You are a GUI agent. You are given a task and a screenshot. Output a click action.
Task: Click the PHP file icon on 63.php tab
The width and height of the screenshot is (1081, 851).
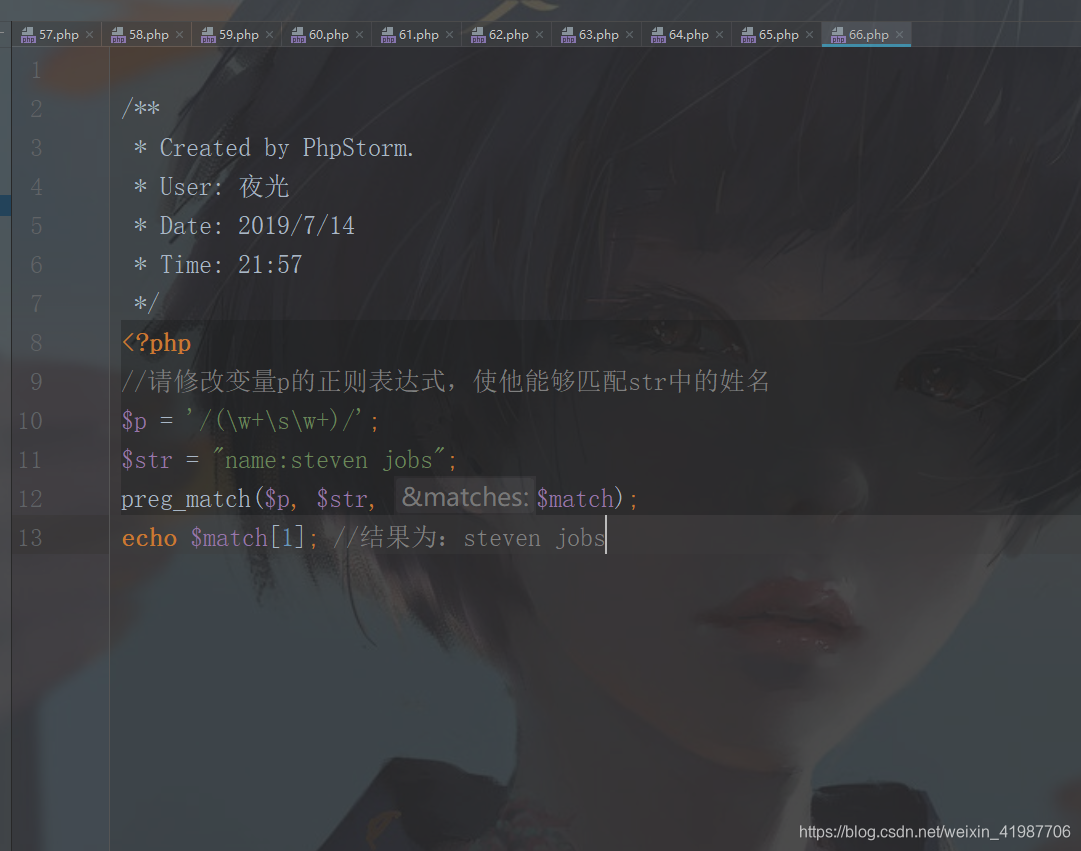click(x=568, y=34)
